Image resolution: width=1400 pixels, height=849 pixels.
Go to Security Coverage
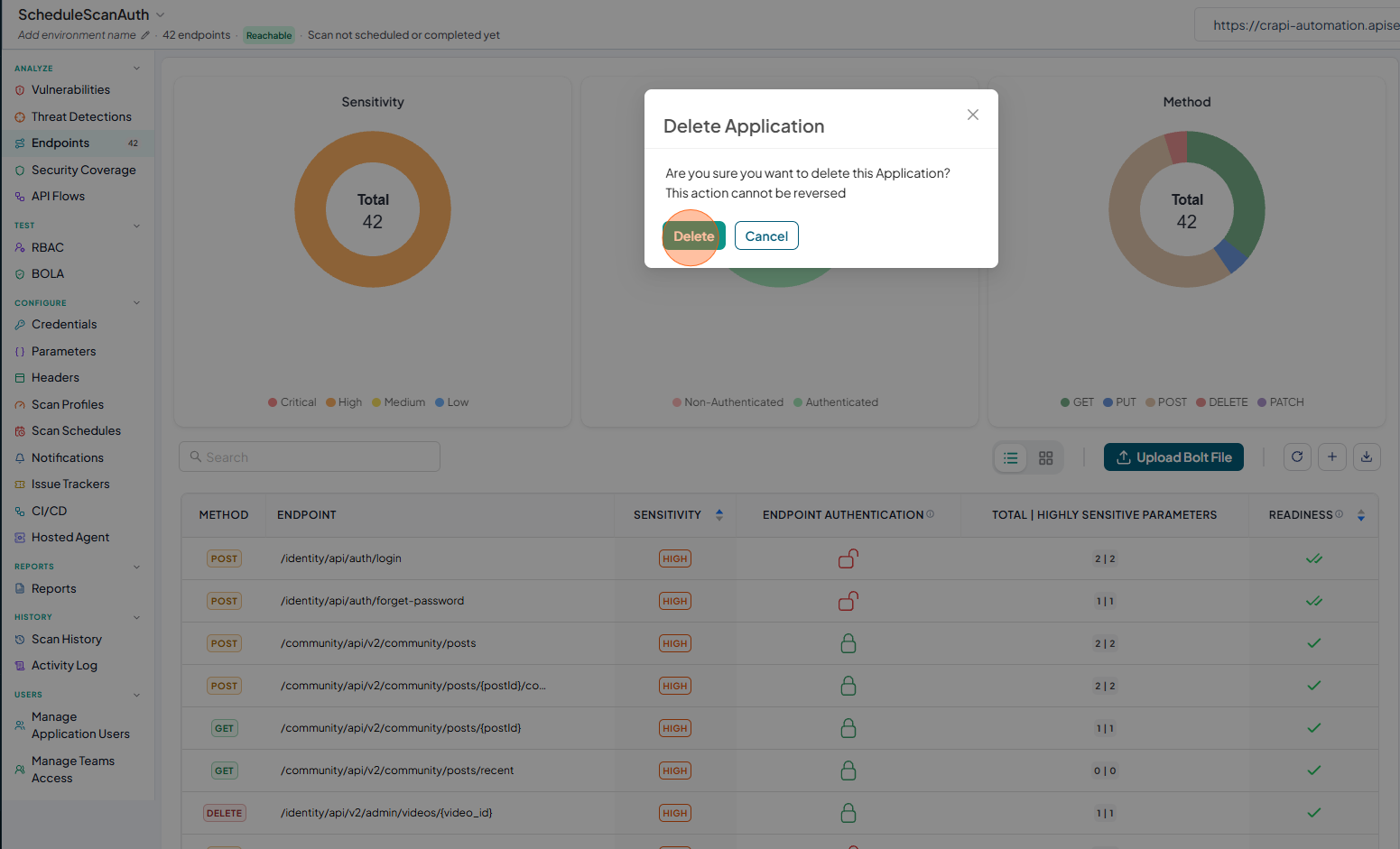coord(83,171)
